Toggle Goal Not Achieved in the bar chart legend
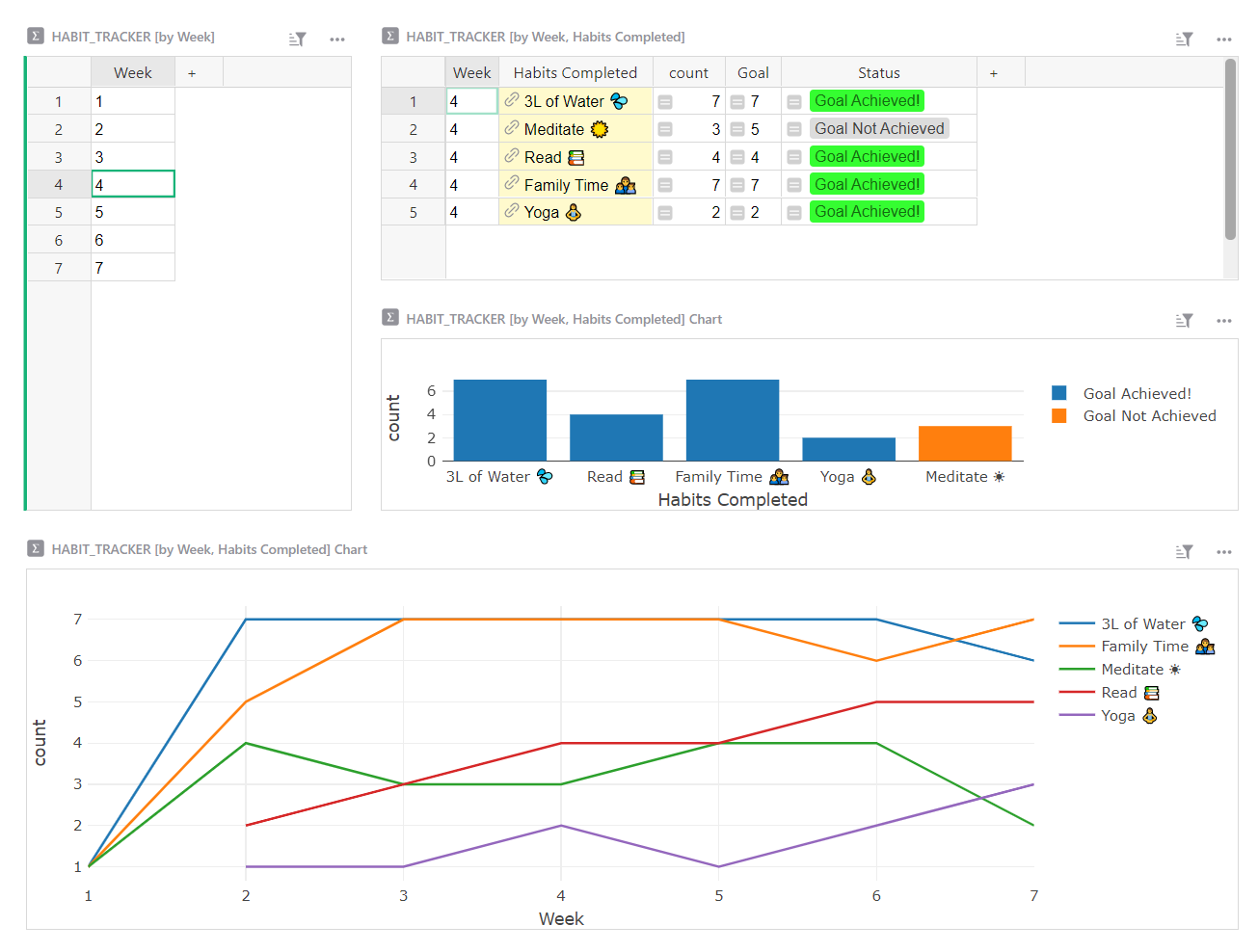This screenshot has height=952, width=1258. pyautogui.click(x=1149, y=416)
